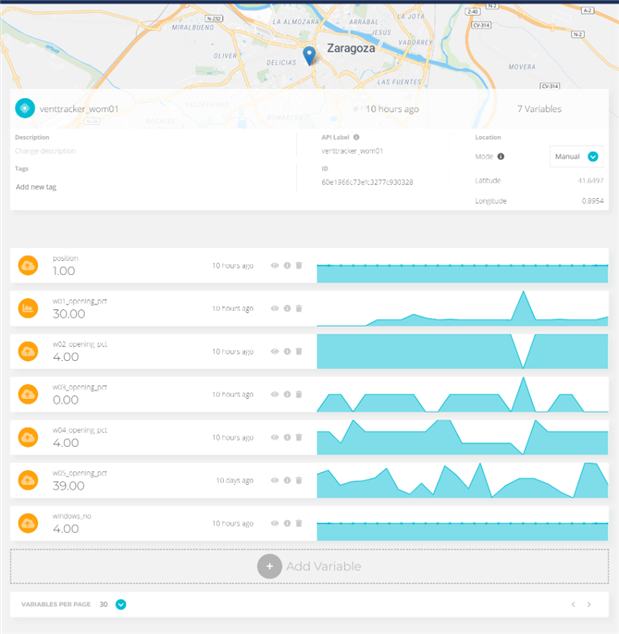Toggle eye icon for w04_opening_pct
The image size is (619, 634).
point(275,437)
